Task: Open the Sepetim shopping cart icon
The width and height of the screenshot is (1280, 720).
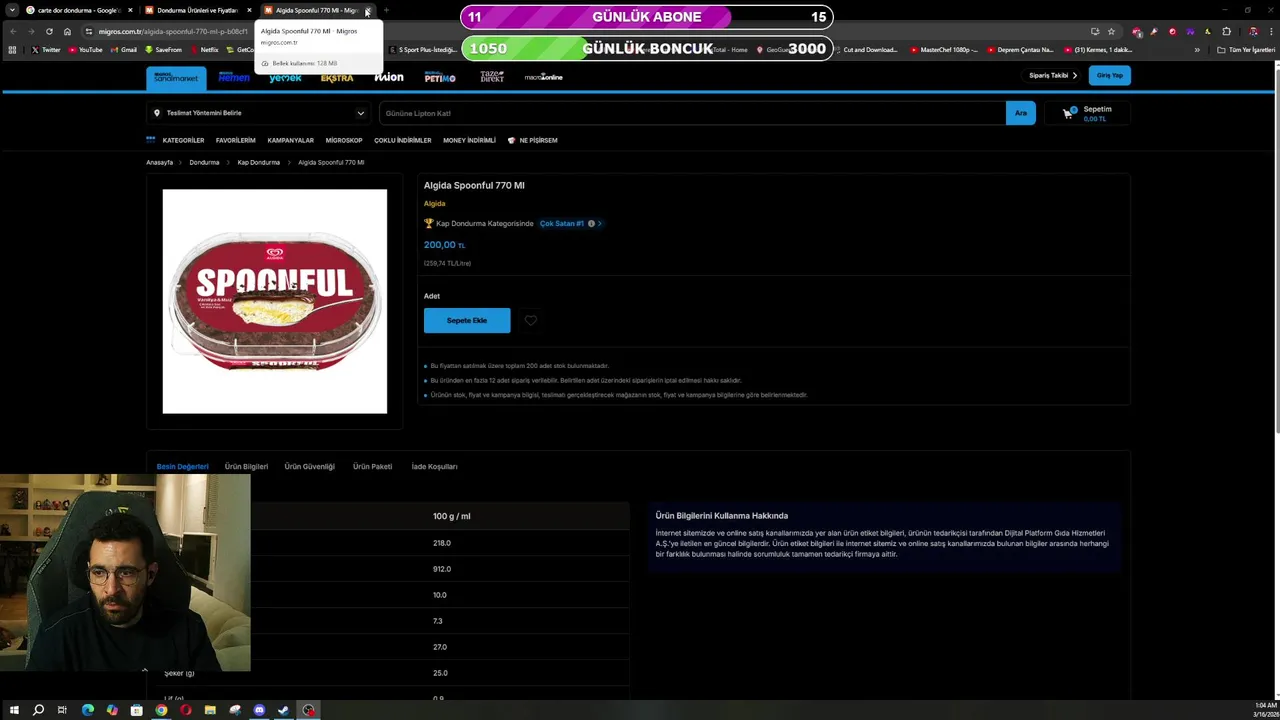Action: pos(1068,113)
